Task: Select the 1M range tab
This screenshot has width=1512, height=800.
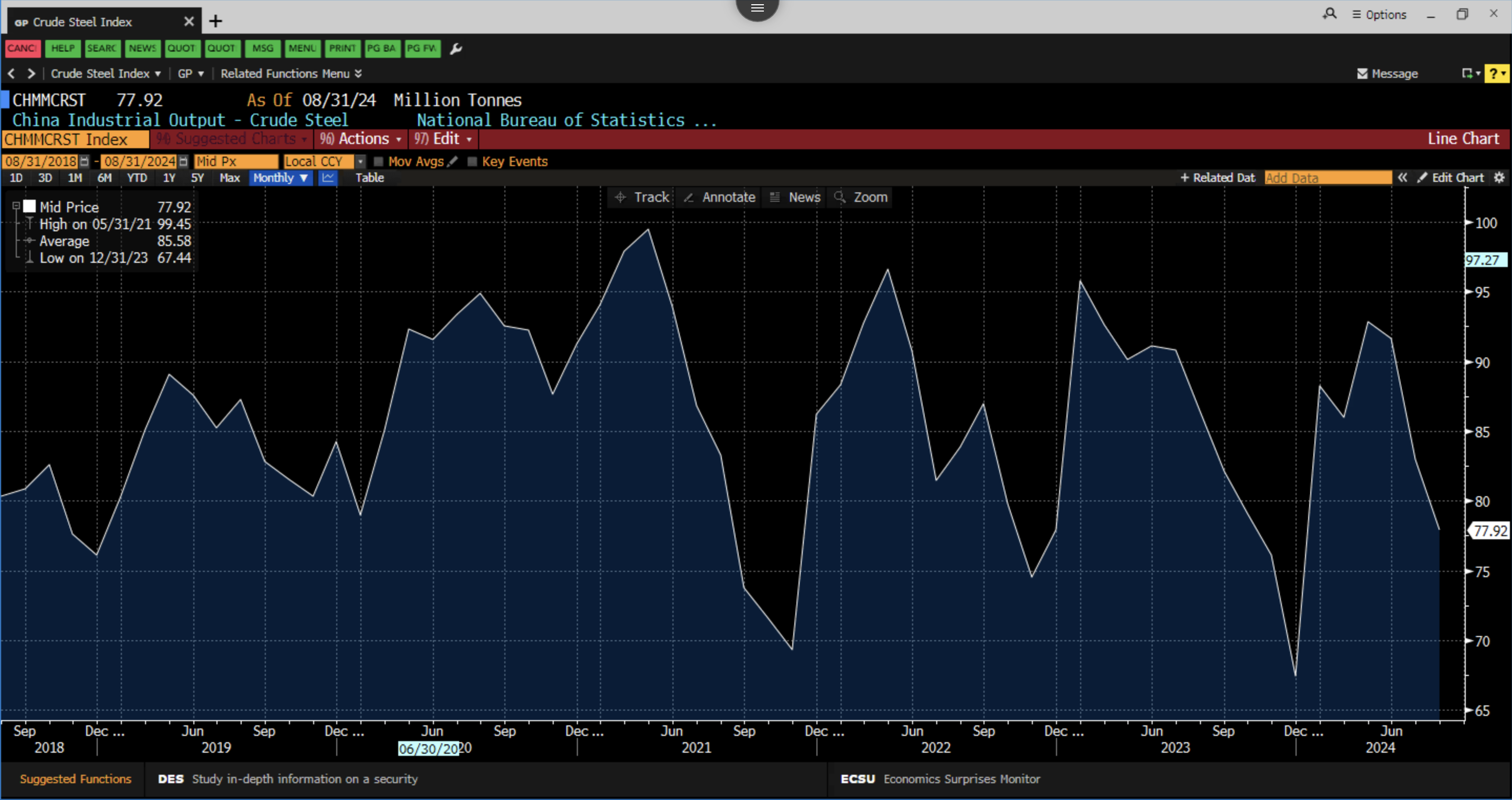Action: click(x=75, y=178)
